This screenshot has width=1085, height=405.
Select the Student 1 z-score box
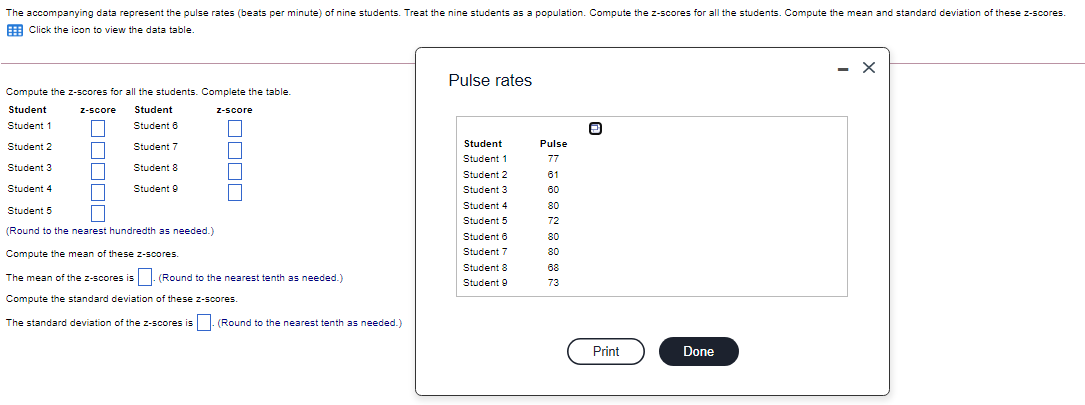tap(99, 128)
